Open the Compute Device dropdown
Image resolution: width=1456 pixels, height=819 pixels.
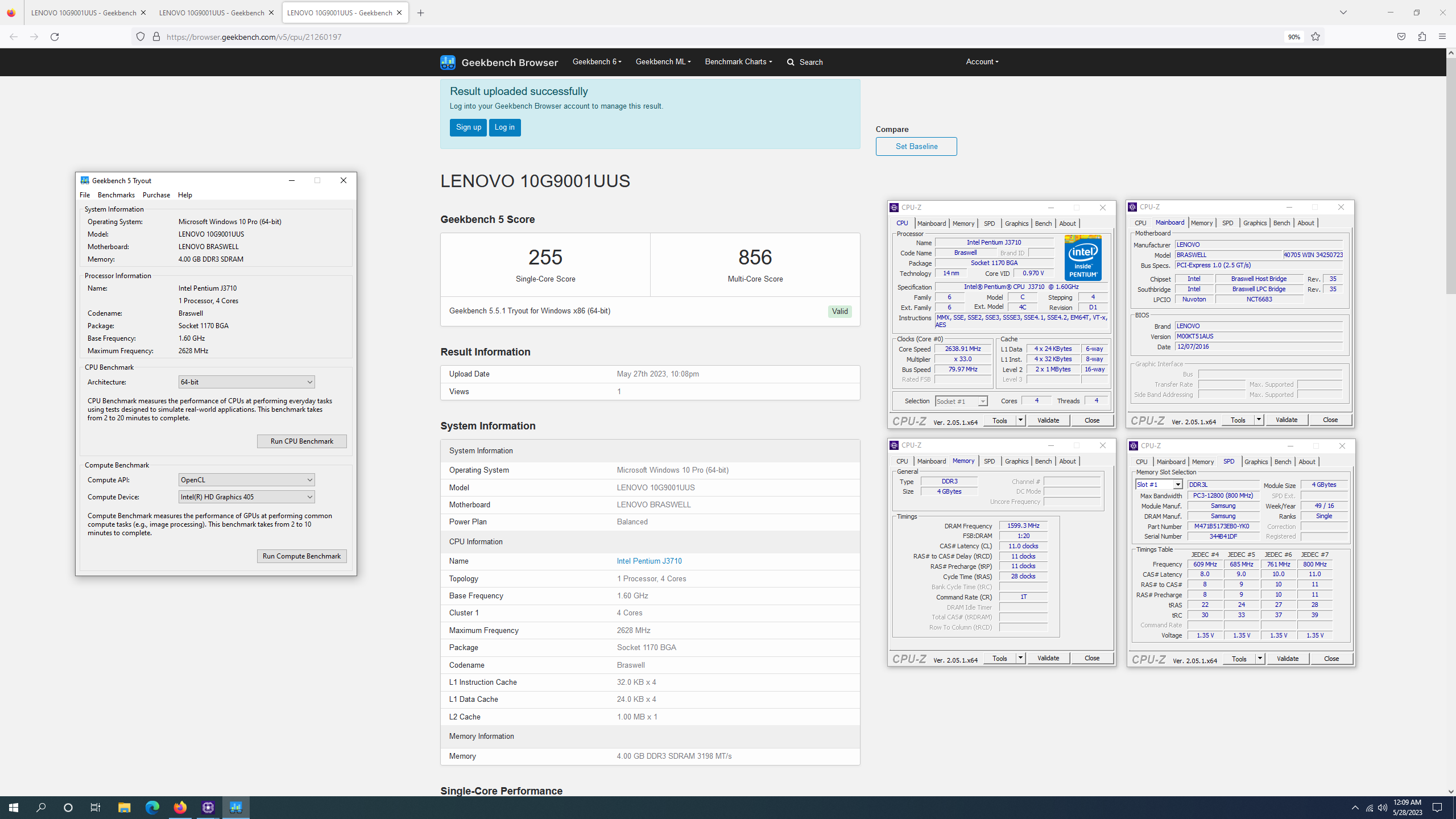tap(246, 497)
